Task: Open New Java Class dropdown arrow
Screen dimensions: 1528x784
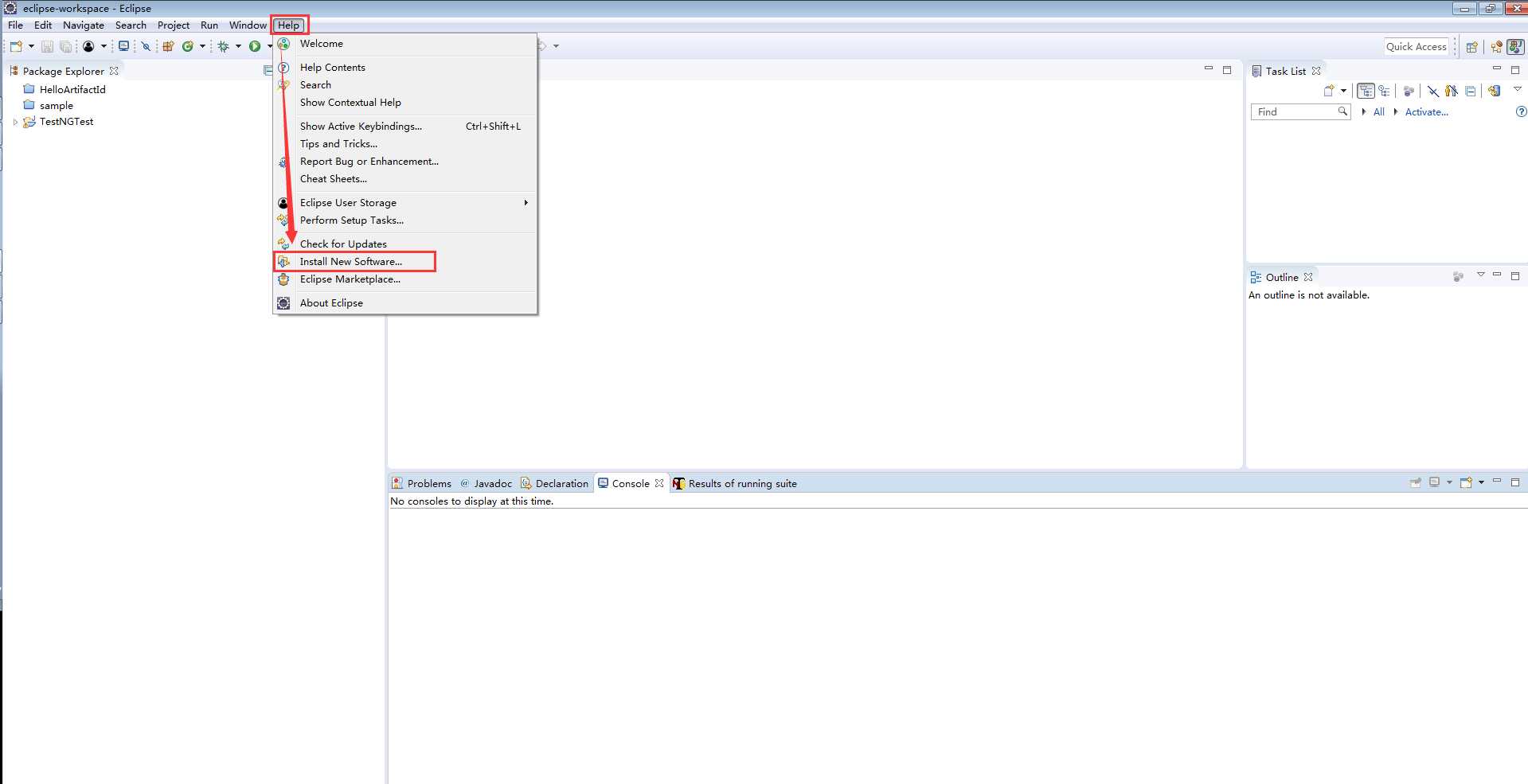Action: tap(202, 46)
